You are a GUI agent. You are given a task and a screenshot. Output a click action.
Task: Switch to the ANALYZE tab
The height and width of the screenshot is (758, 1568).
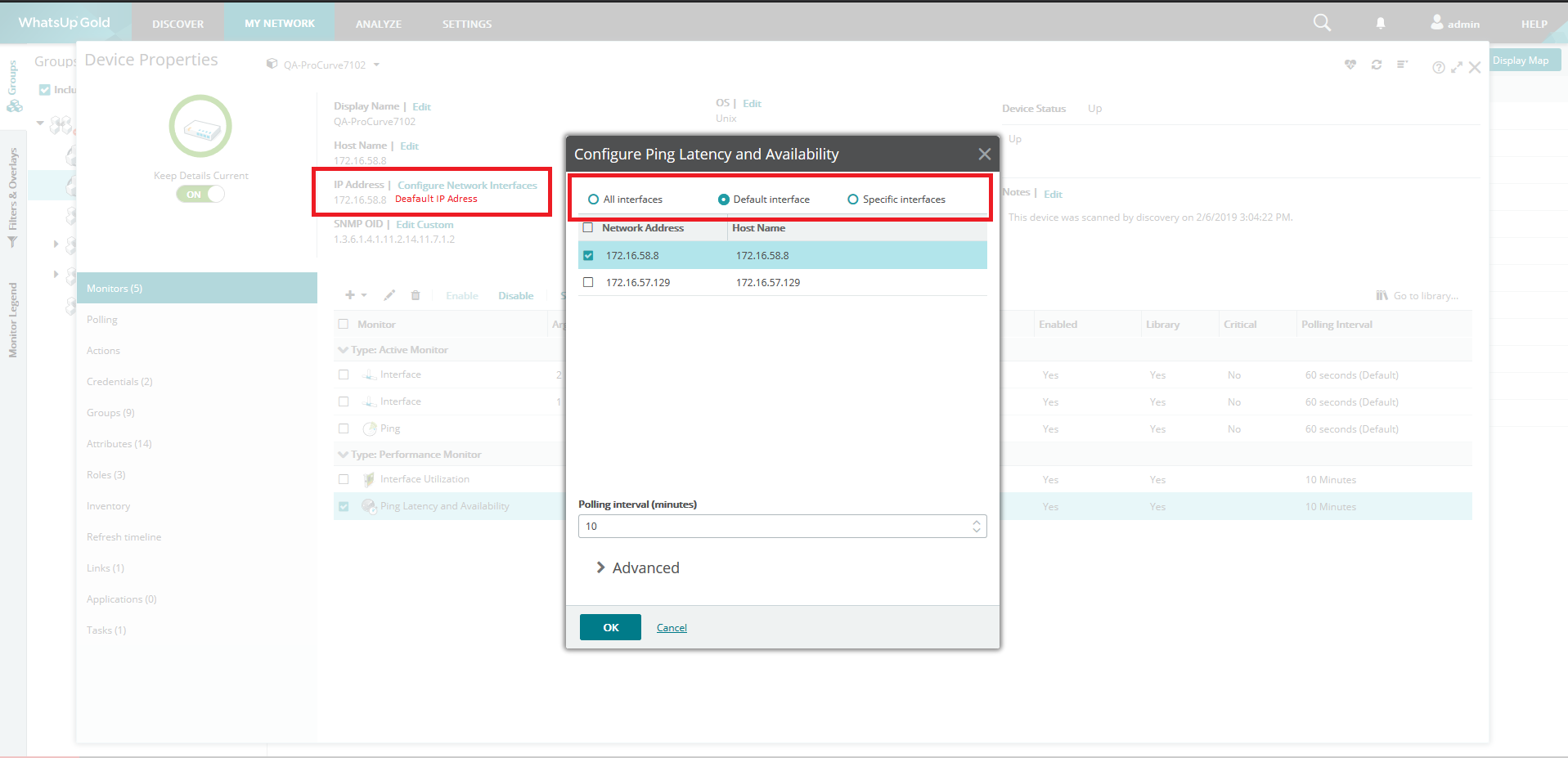pos(378,23)
